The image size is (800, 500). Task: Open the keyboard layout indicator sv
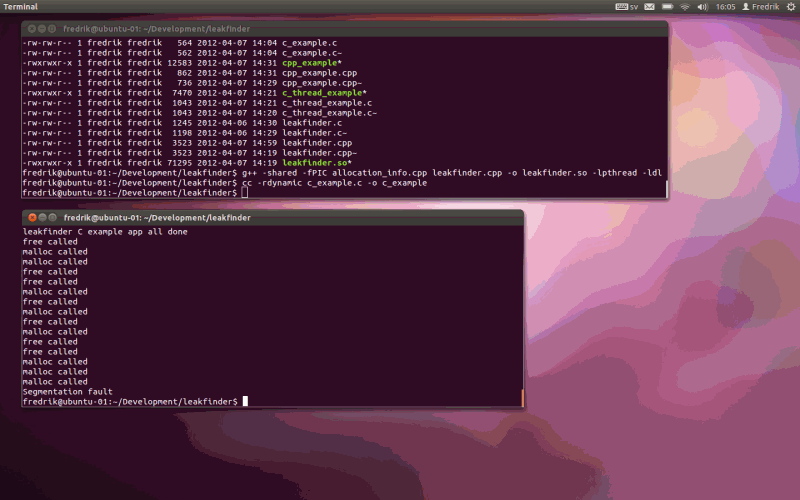[x=627, y=7]
